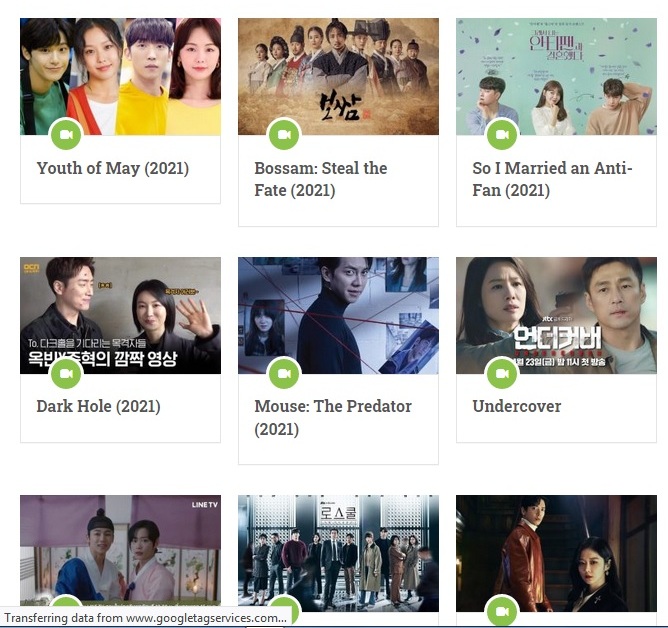Click the green camera icon on Undercover poster

pyautogui.click(x=502, y=373)
